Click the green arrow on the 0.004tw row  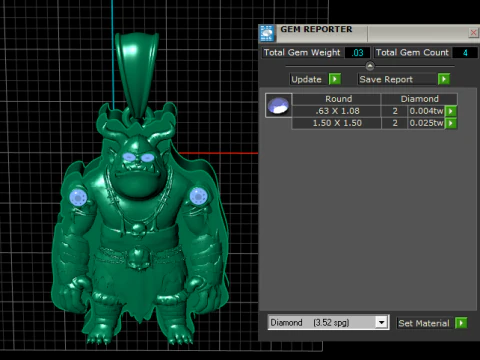pyautogui.click(x=451, y=111)
